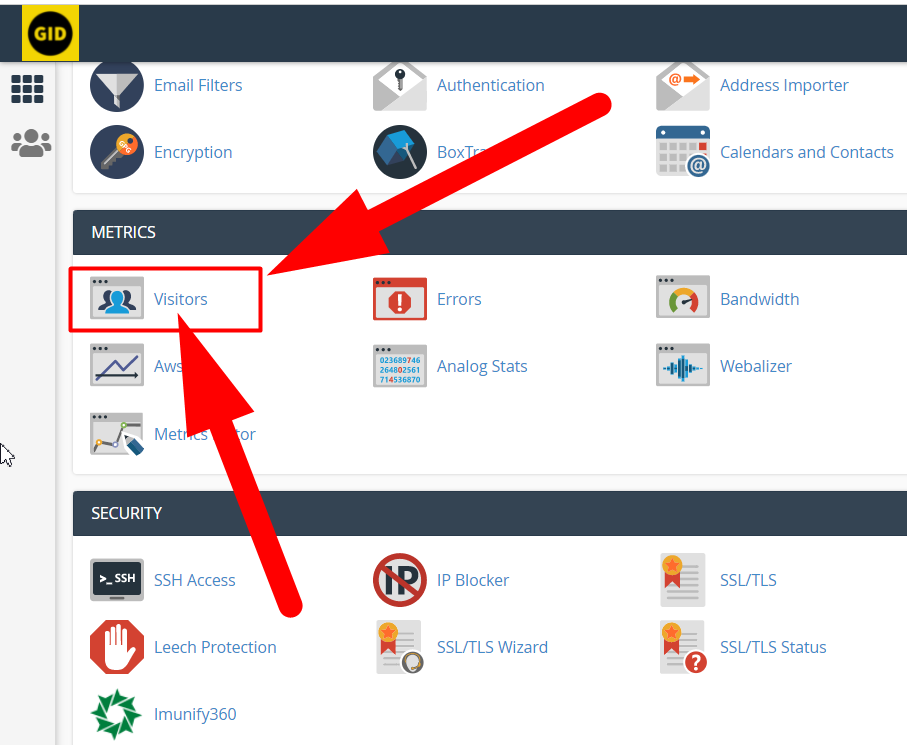Click the Email Filters link
907x745 pixels.
(x=197, y=85)
